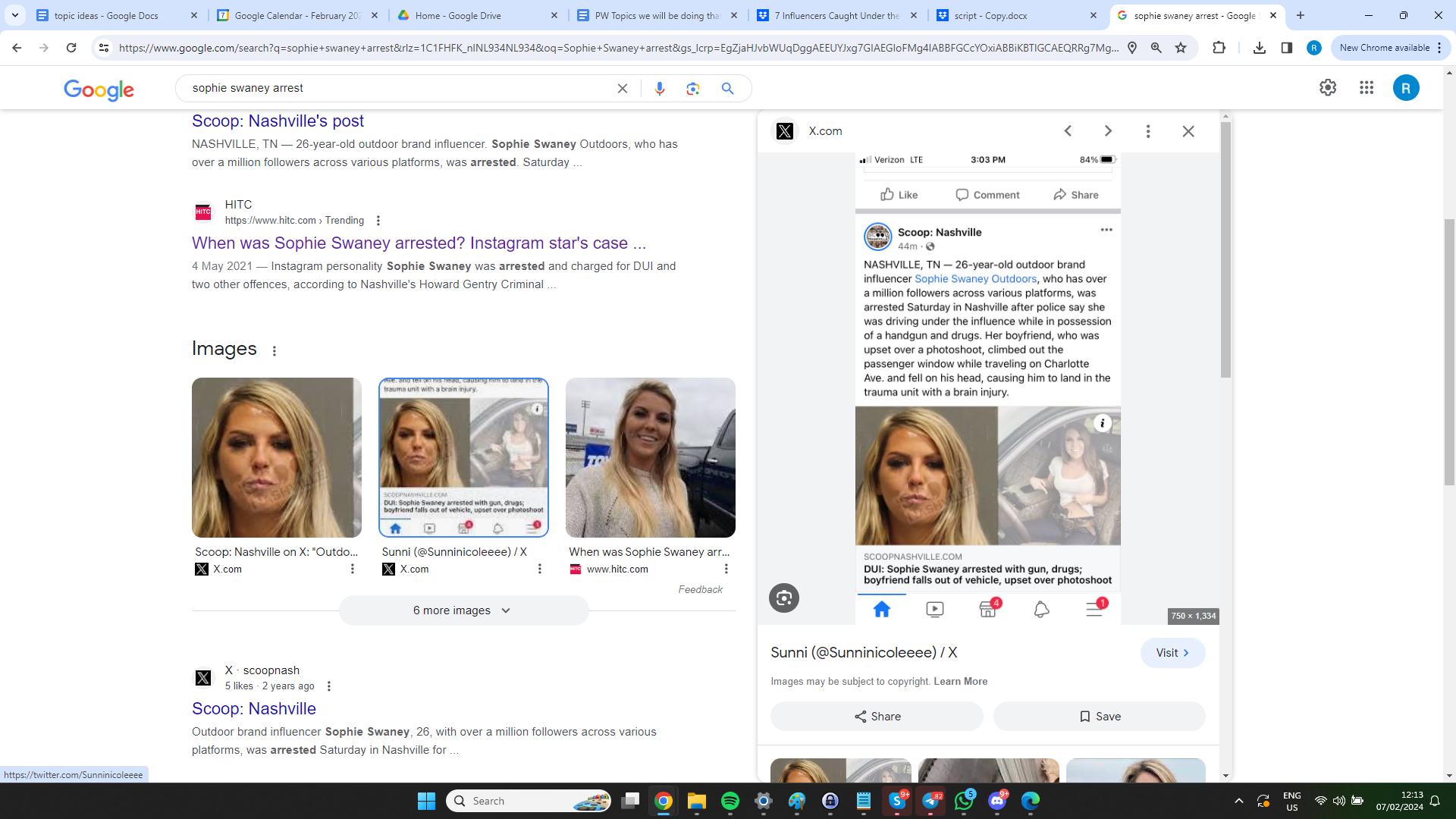Send Feedback on images section
The width and height of the screenshot is (1456, 819).
(x=700, y=590)
